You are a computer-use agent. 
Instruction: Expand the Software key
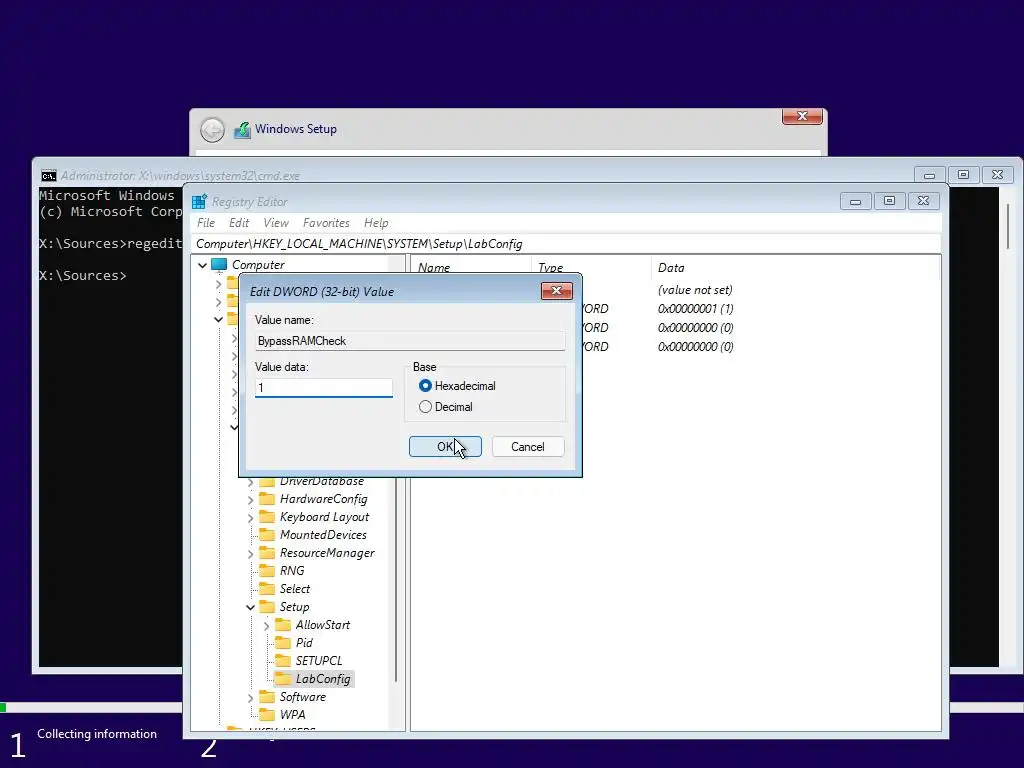coord(250,697)
